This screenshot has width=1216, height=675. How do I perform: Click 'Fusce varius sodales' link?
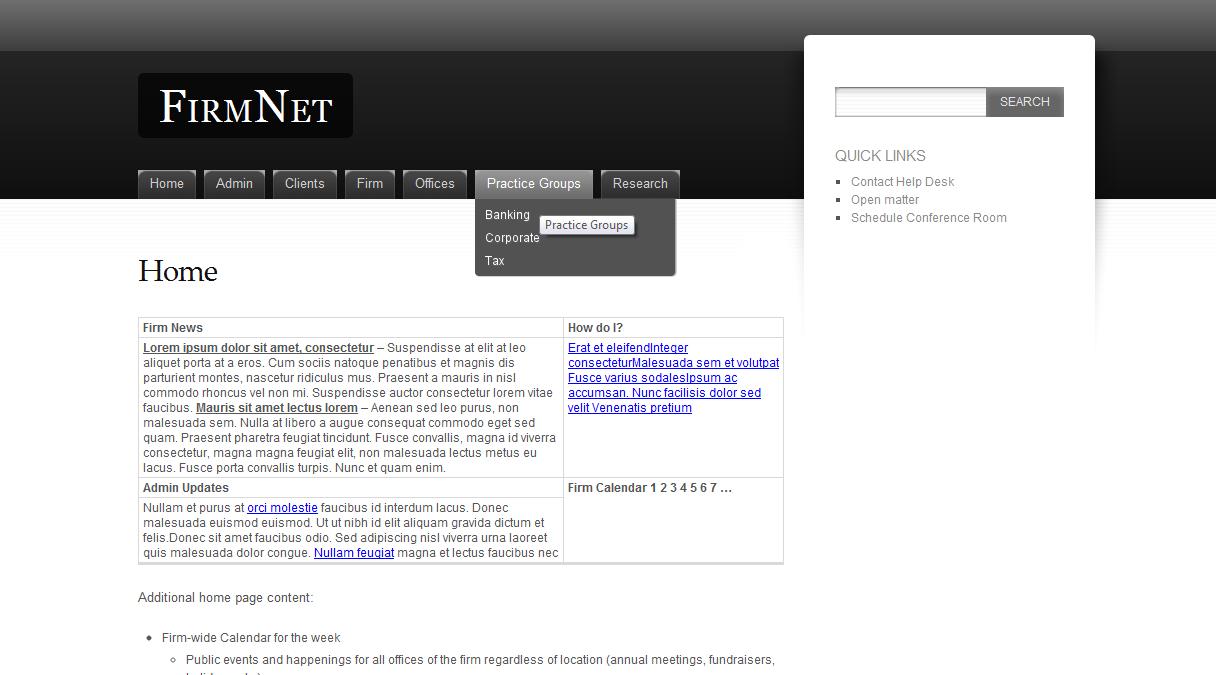point(626,378)
